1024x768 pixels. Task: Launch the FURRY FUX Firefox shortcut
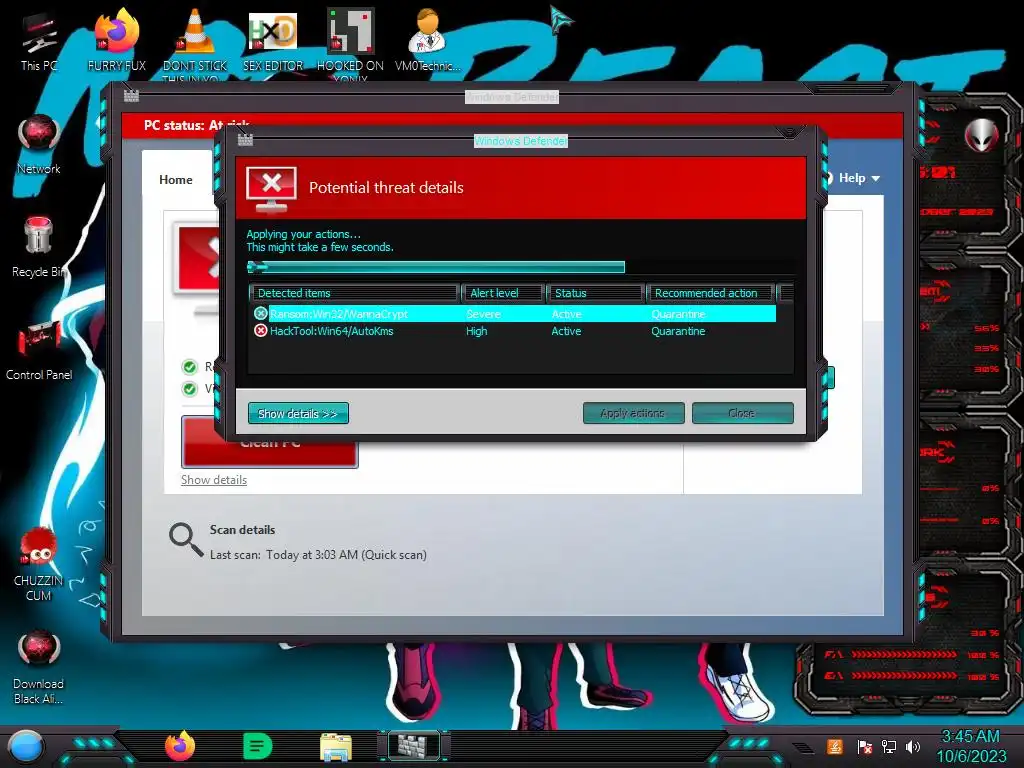coord(116,40)
